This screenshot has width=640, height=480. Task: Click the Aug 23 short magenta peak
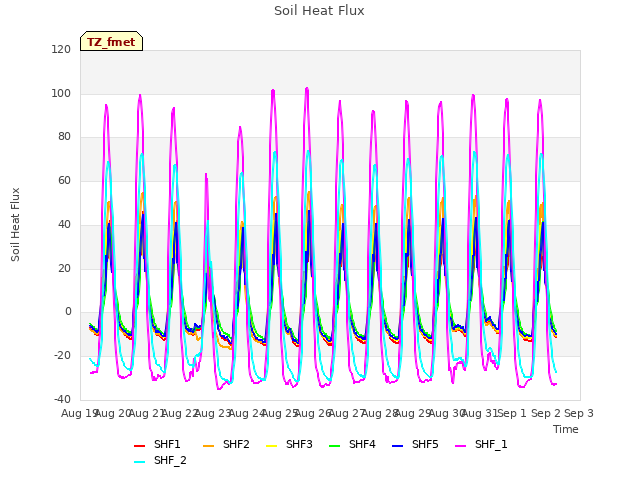206,175
